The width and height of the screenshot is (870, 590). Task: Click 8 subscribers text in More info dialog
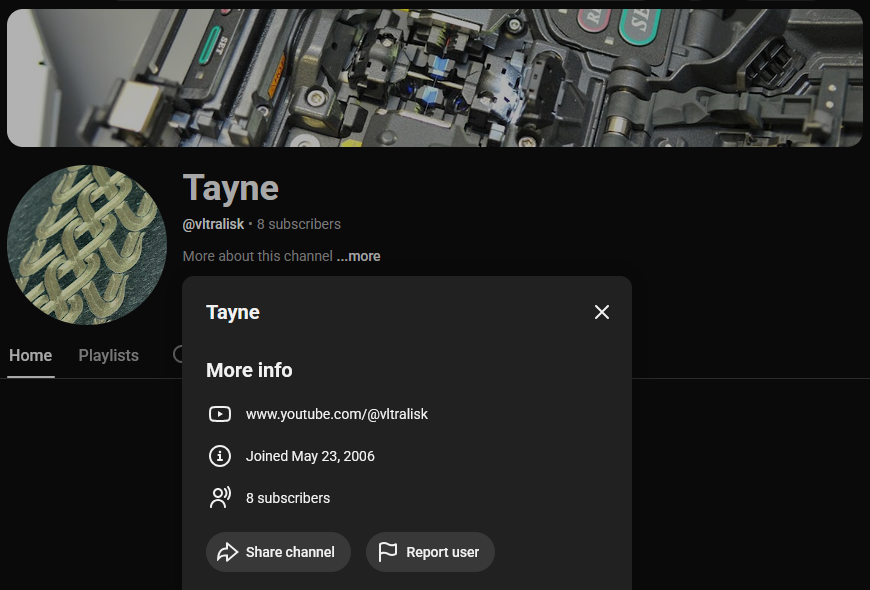(x=288, y=498)
